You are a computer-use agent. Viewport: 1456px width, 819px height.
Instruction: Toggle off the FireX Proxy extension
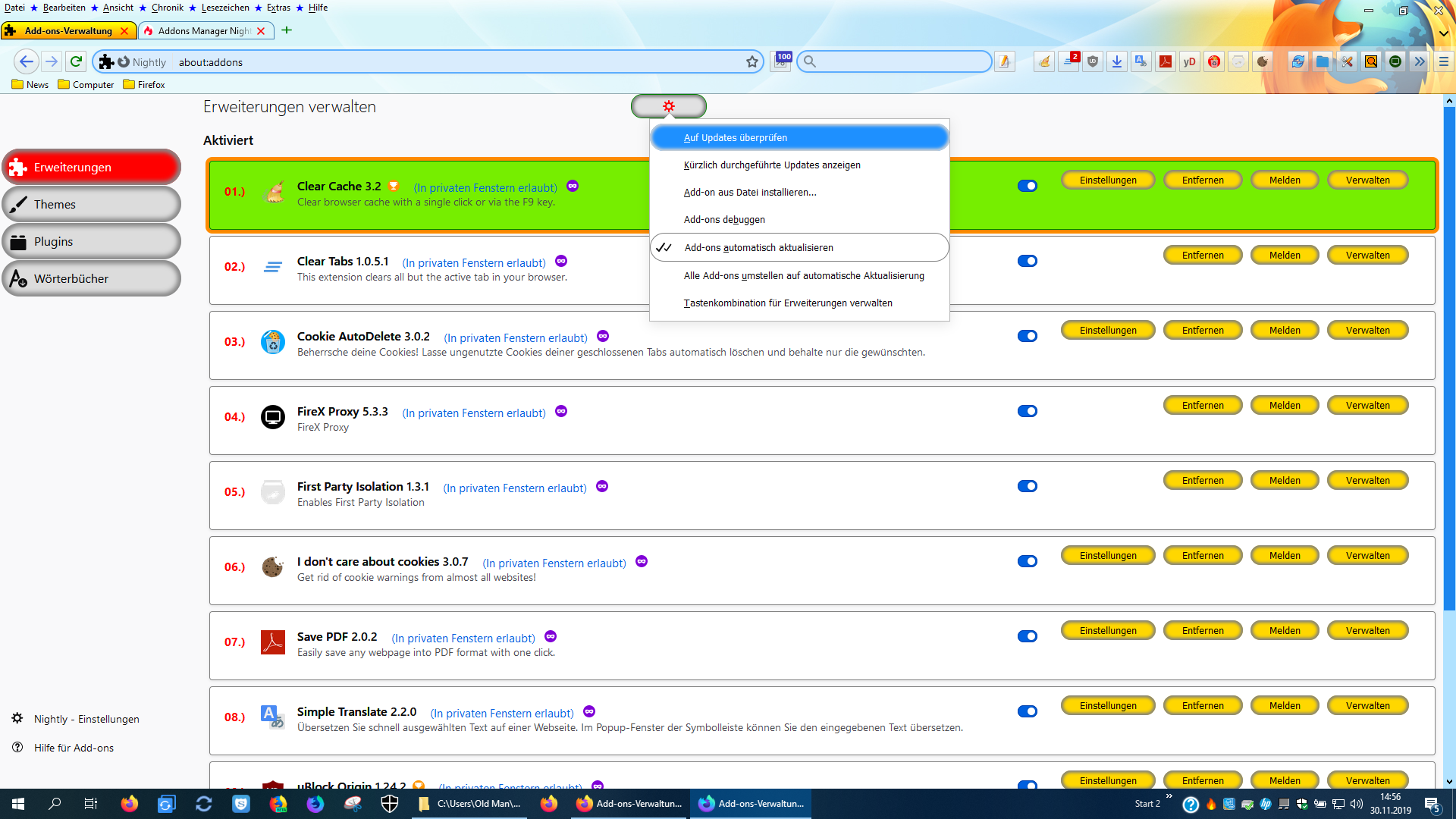coord(1028,411)
